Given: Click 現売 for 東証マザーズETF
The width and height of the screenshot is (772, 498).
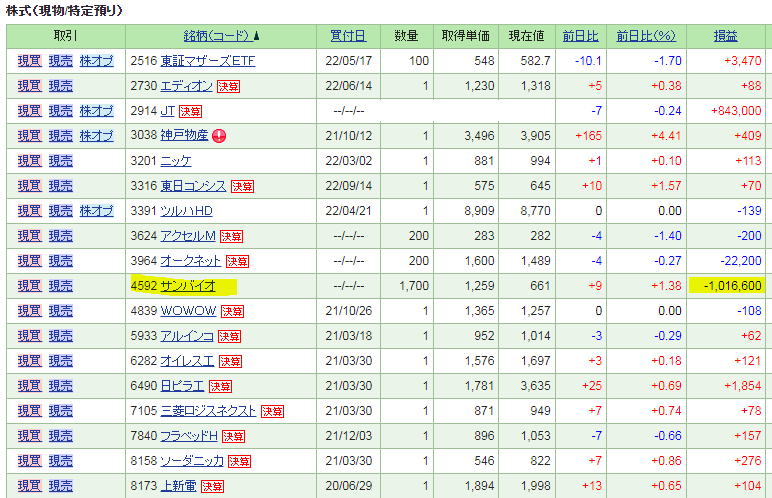Looking at the screenshot, I should [x=61, y=61].
